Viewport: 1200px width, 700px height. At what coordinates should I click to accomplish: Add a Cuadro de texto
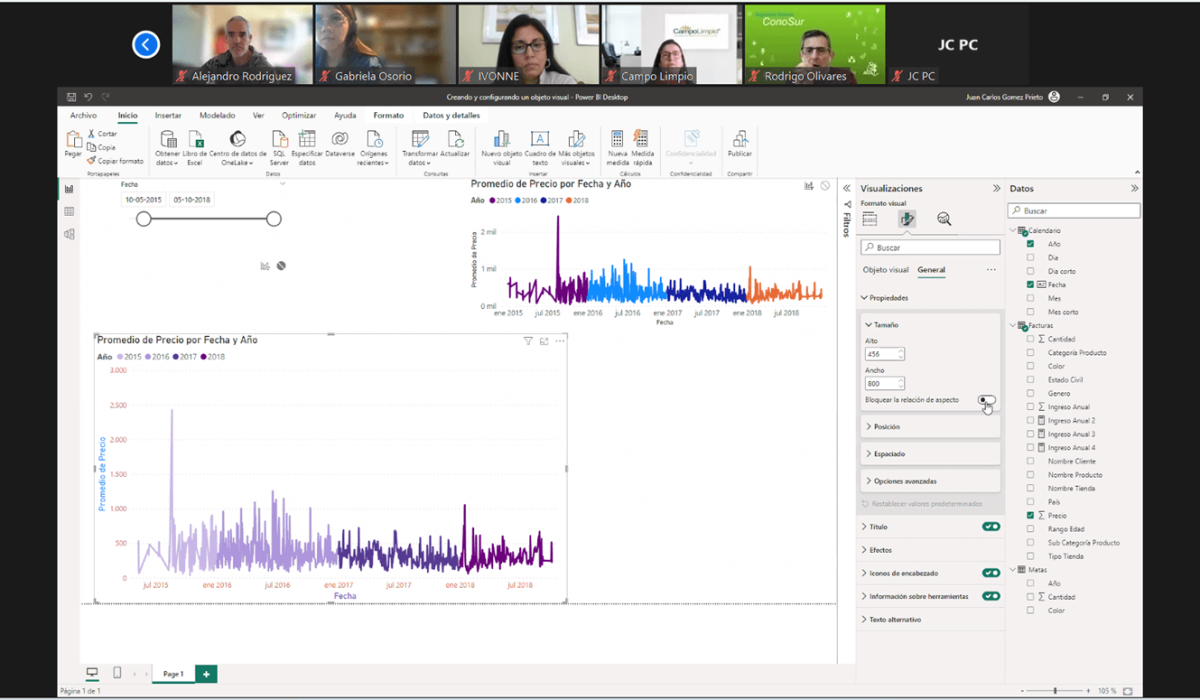[x=539, y=140]
